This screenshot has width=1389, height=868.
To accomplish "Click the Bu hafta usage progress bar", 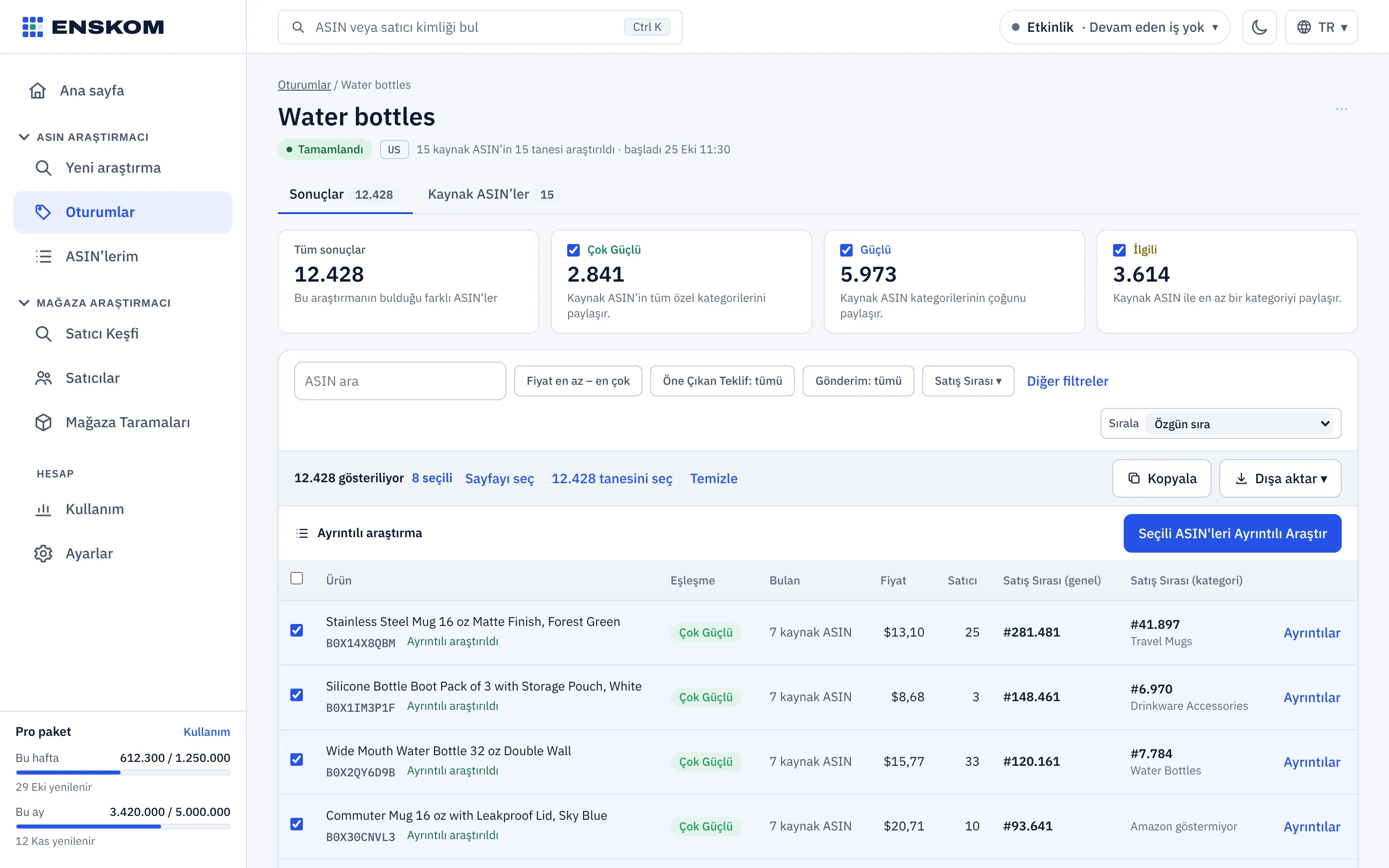I will coord(123,773).
